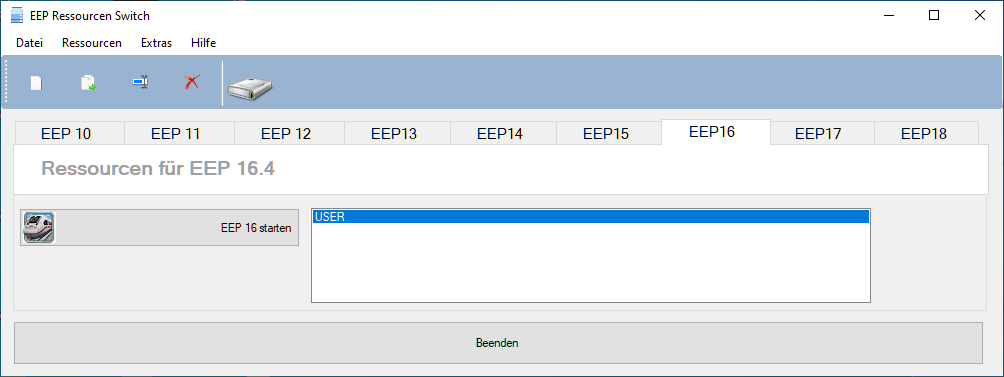Launch with the EEP 16 starten button
Image resolution: width=1004 pixels, height=377 pixels.
(x=159, y=227)
